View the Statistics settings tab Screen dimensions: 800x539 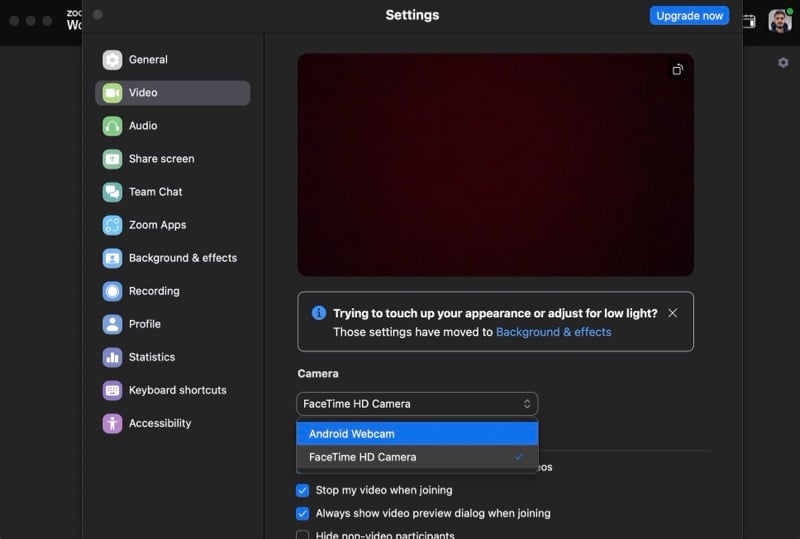(172, 357)
